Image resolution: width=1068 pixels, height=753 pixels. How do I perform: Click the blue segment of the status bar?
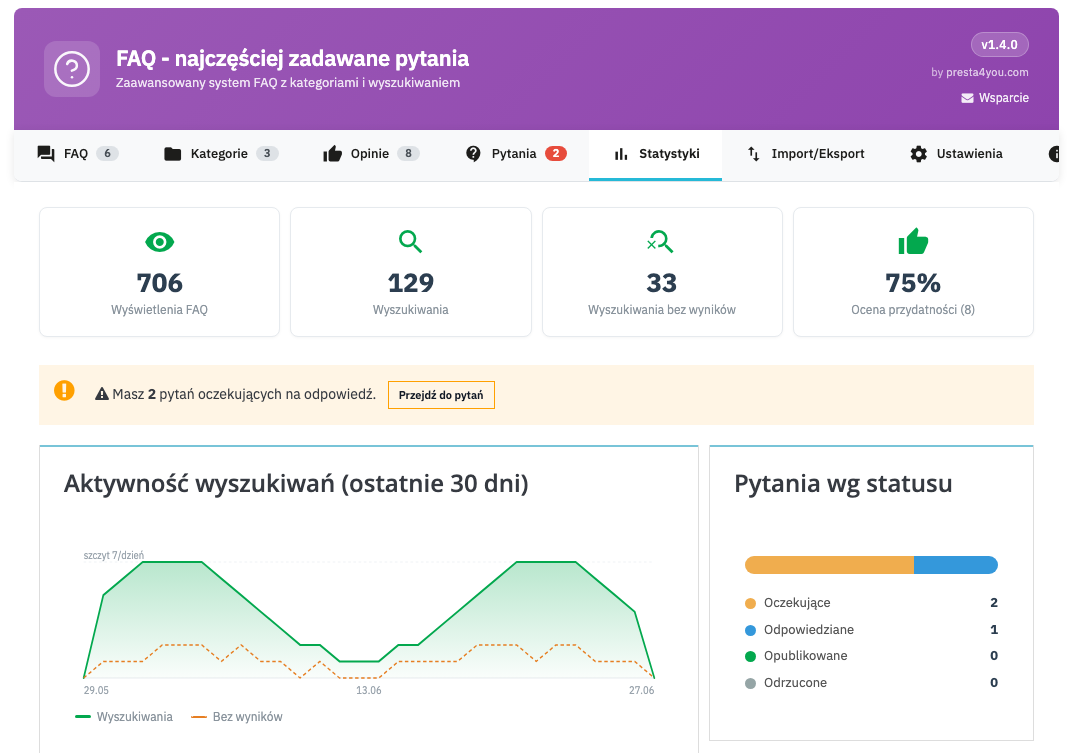[956, 565]
